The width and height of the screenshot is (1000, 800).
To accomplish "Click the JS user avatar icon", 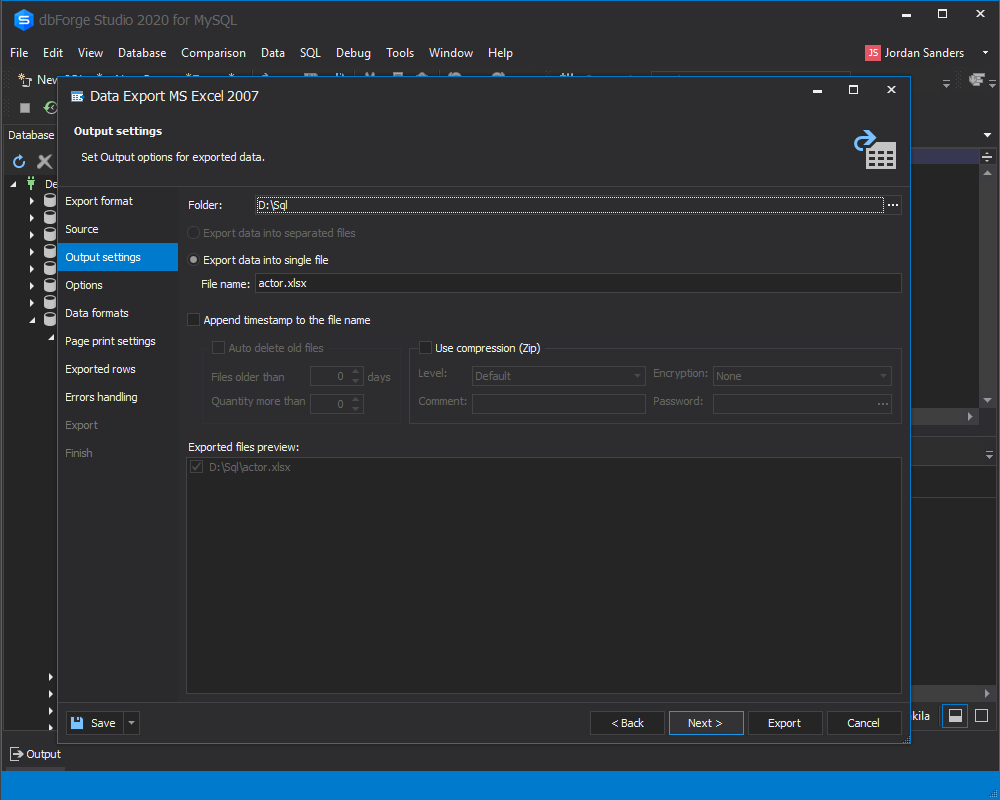I will pos(872,53).
